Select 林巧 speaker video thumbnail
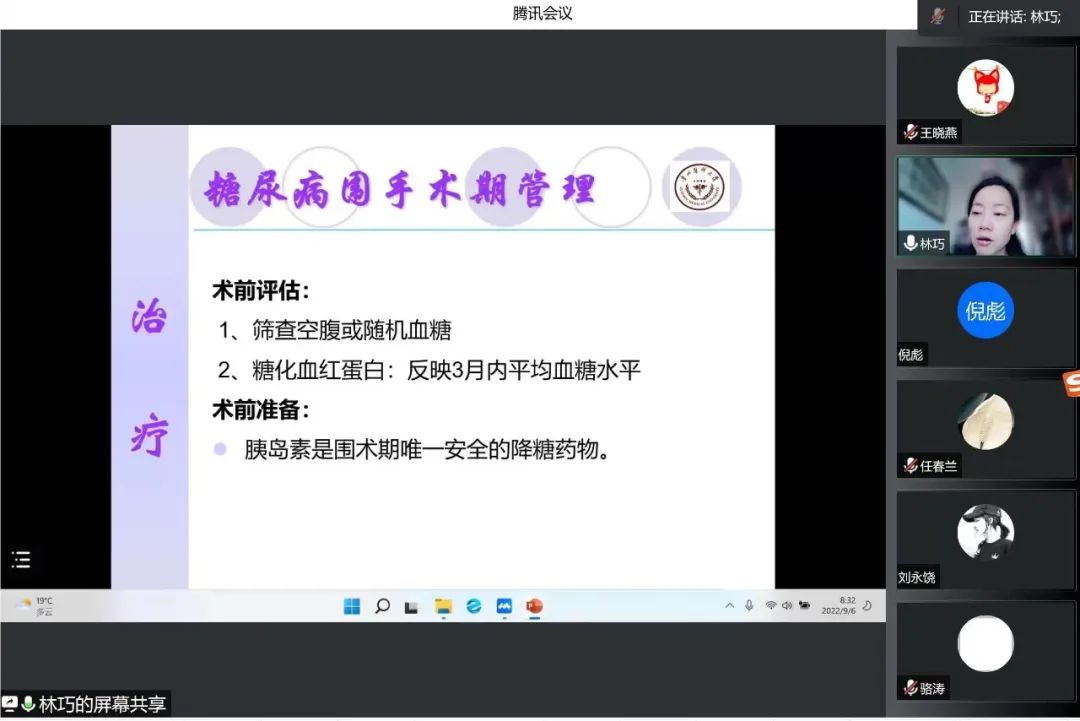Viewport: 1080px width, 721px height. [985, 206]
